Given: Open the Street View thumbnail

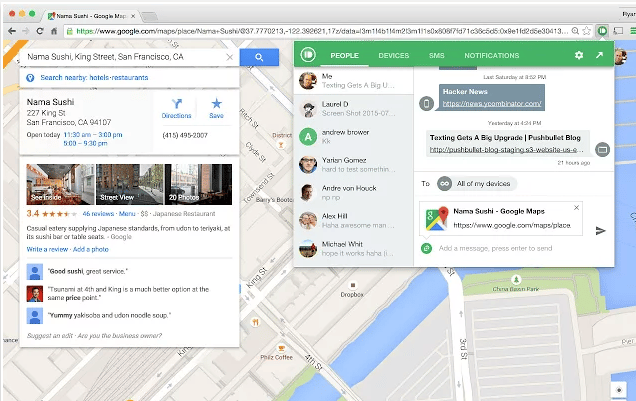Looking at the screenshot, I should pyautogui.click(x=116, y=183).
